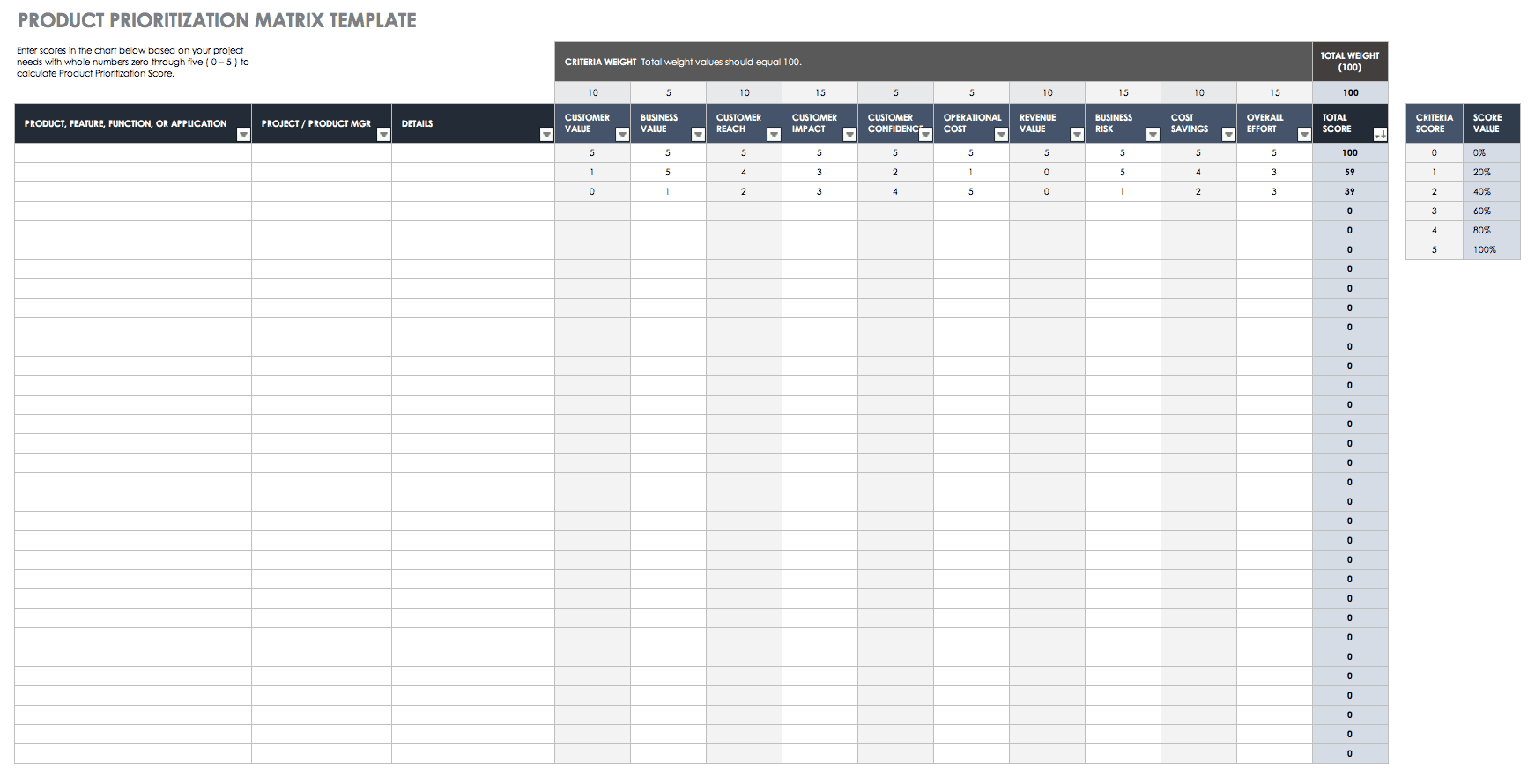This screenshot has width=1535, height=784.
Task: Open the Product, Feature, Function column filter dropdown
Action: pos(243,135)
